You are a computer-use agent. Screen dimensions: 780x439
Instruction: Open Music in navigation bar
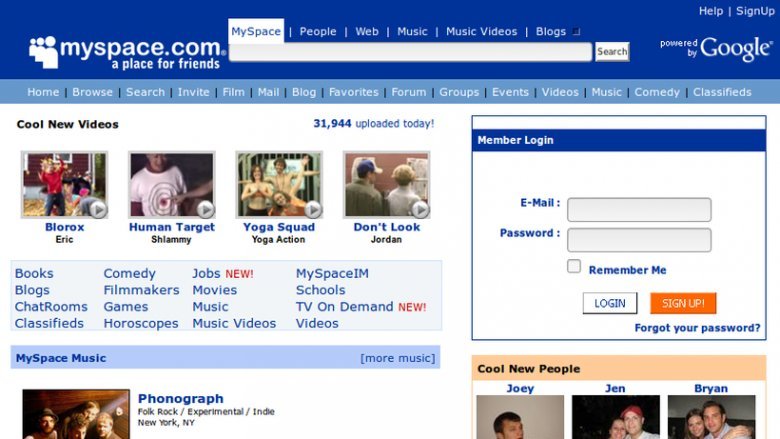[x=606, y=92]
